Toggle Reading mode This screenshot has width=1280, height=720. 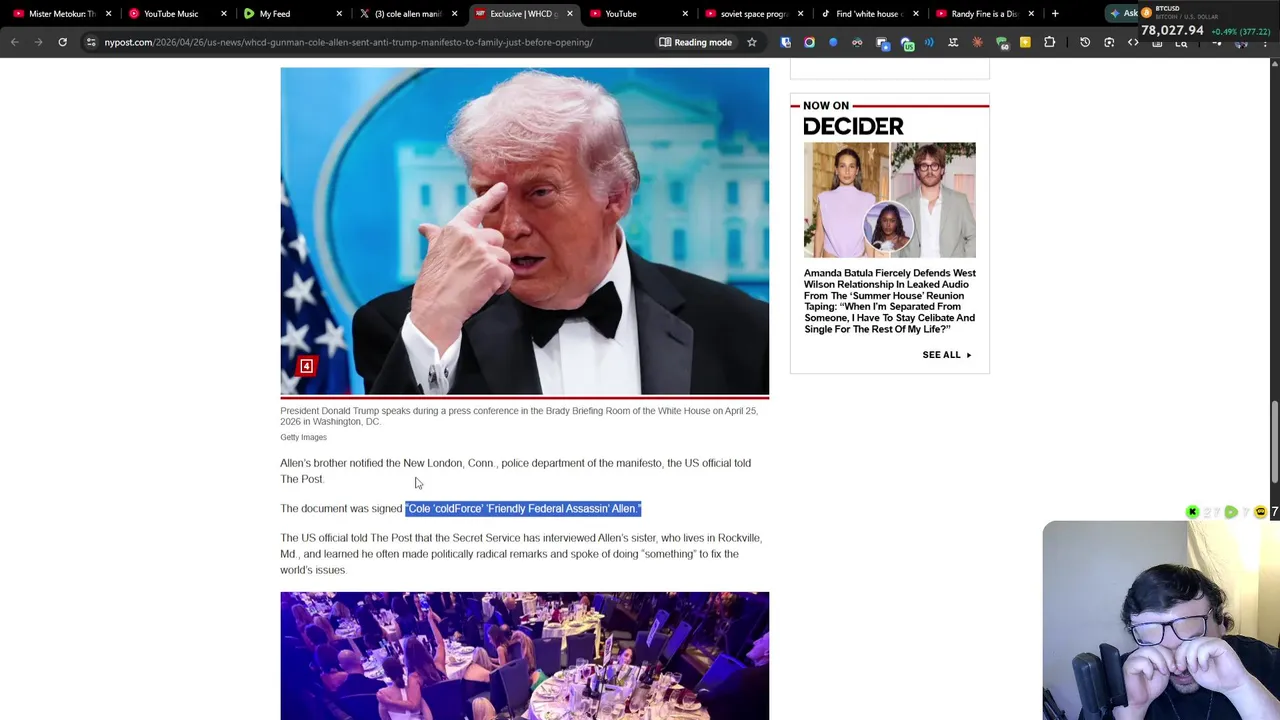694,42
